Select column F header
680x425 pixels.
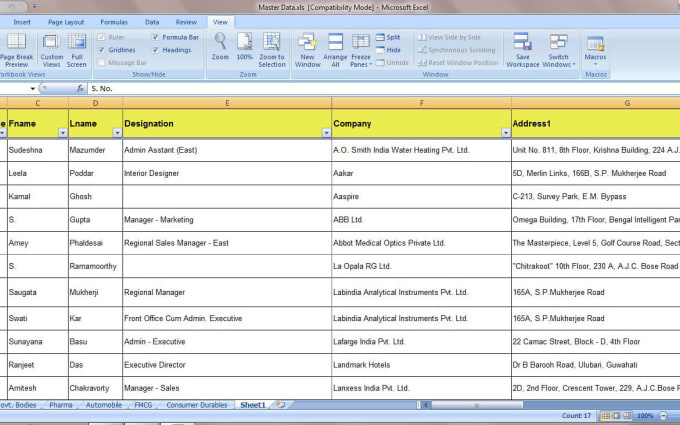point(422,103)
